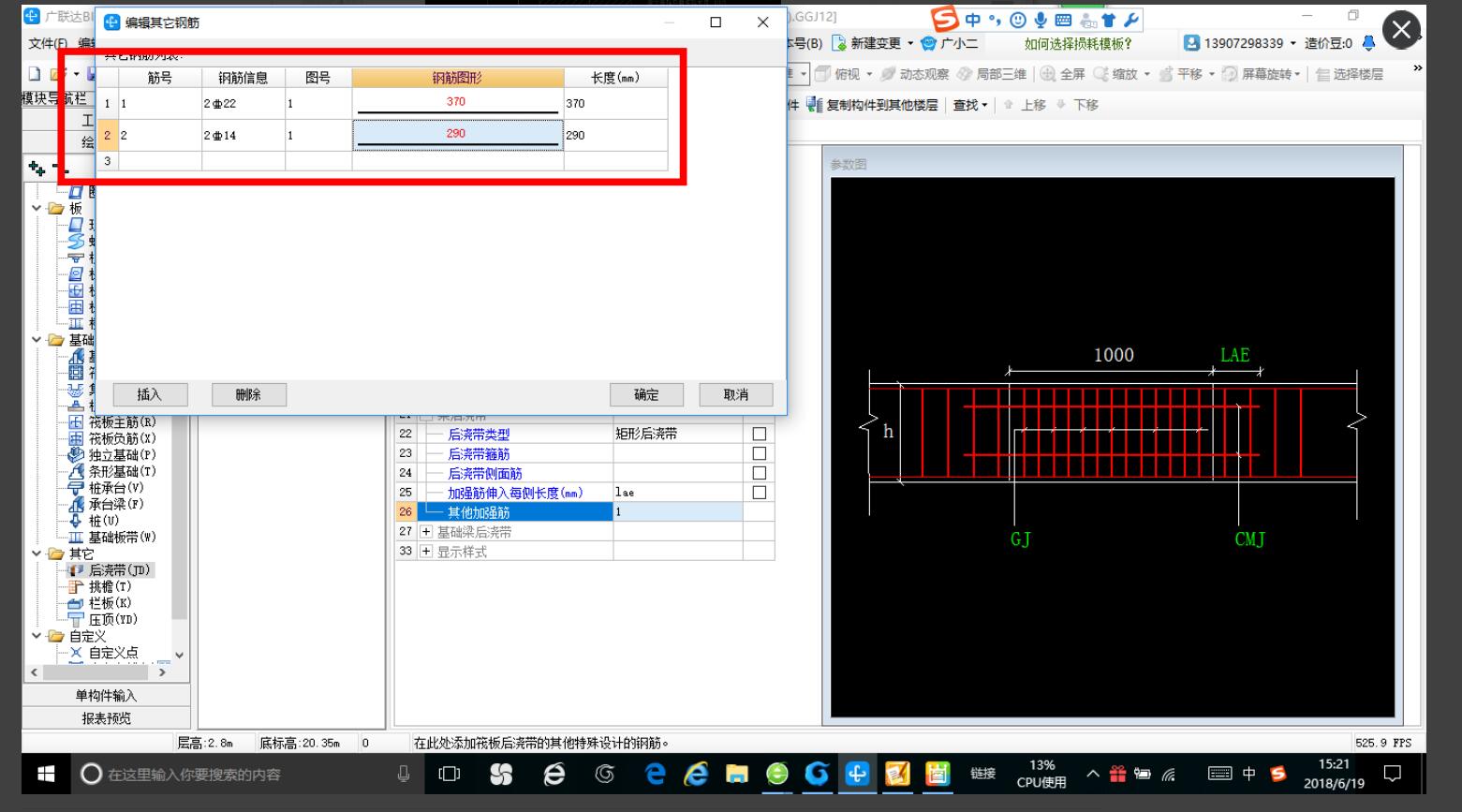Screen dimensions: 1462x812
Task: Click 动态观察 toolbar button
Action: [x=915, y=74]
